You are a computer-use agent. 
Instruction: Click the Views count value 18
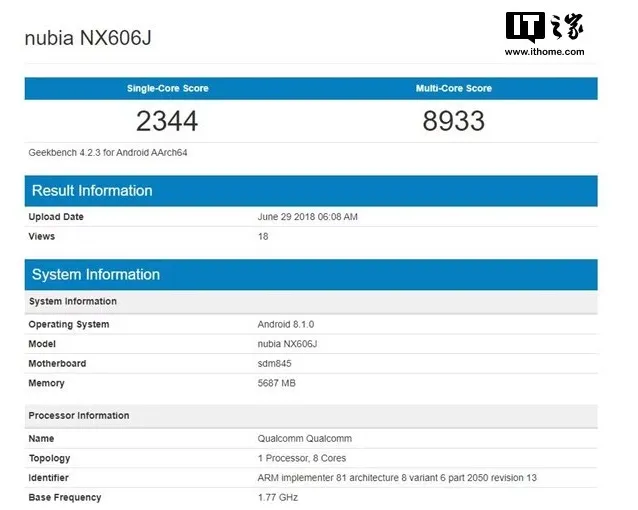pyautogui.click(x=264, y=237)
